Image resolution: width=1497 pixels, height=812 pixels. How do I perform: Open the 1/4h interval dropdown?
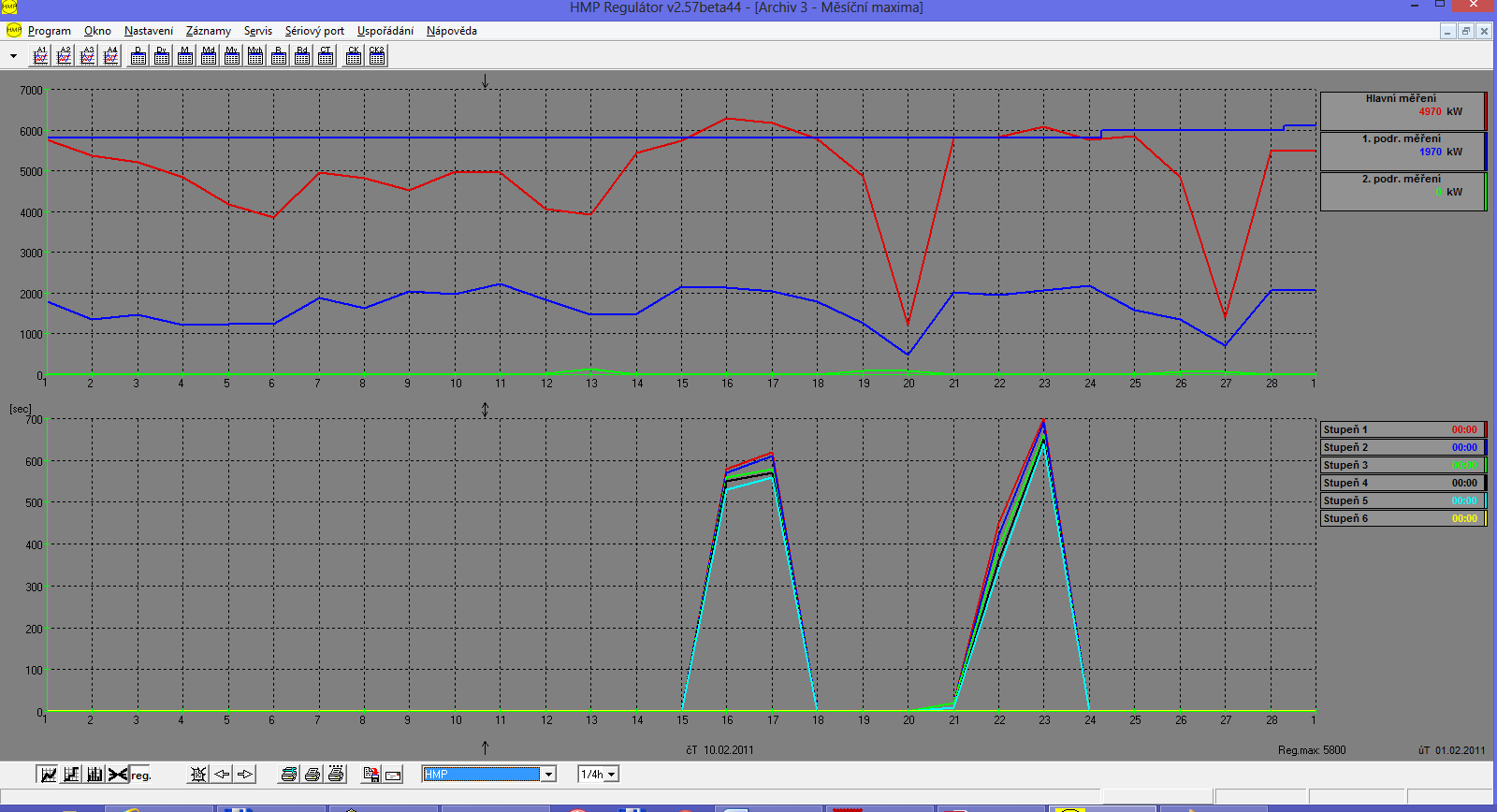pyautogui.click(x=611, y=774)
